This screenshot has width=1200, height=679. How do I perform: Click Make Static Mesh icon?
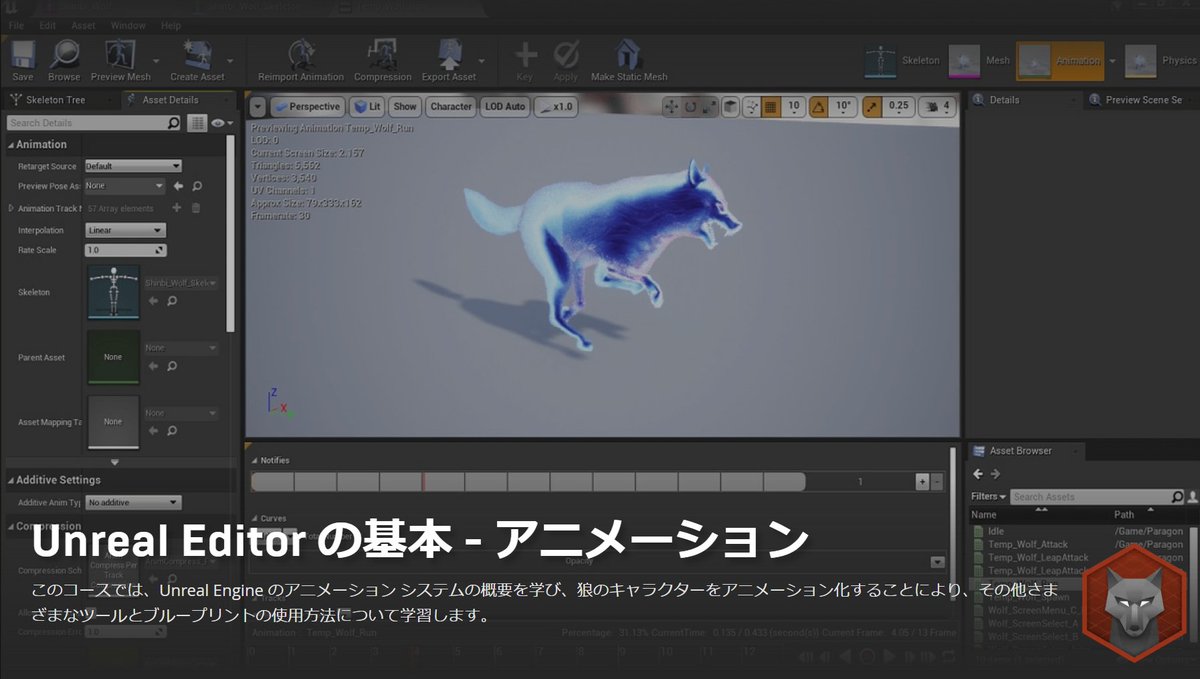coord(629,60)
